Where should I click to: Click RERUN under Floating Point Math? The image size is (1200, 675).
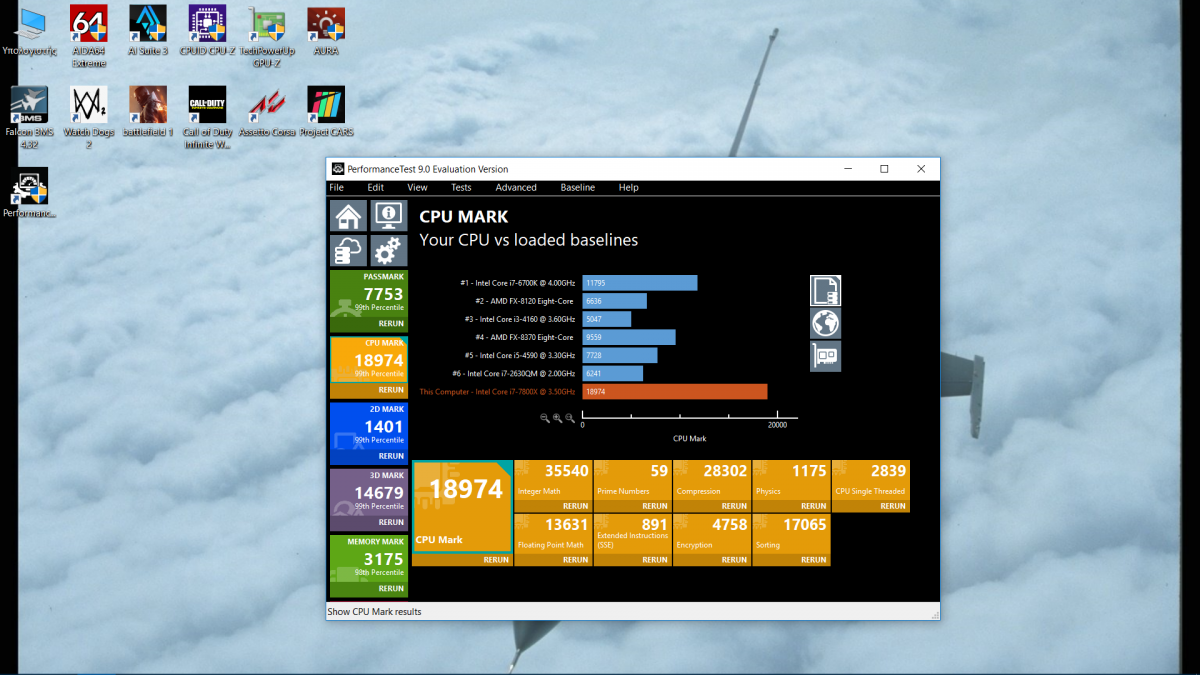575,560
